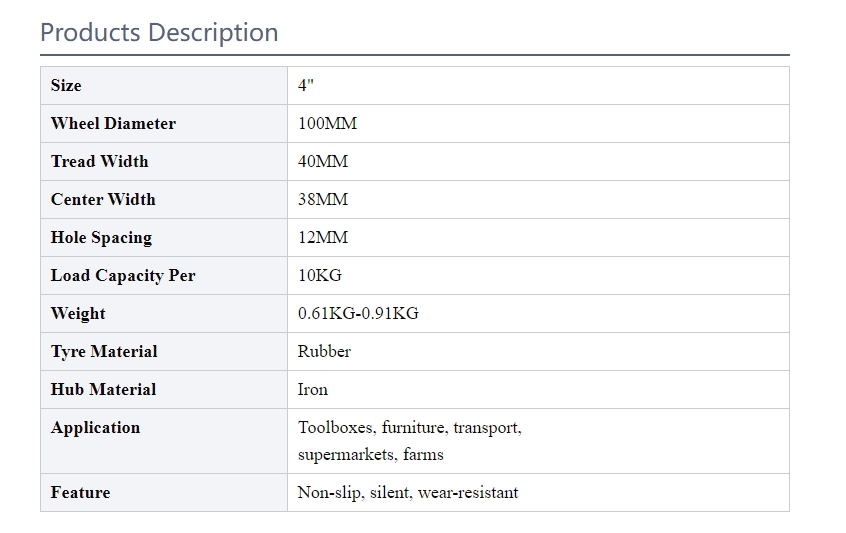The width and height of the screenshot is (846, 533).
Task: Click the 10KG value
Action: [319, 276]
